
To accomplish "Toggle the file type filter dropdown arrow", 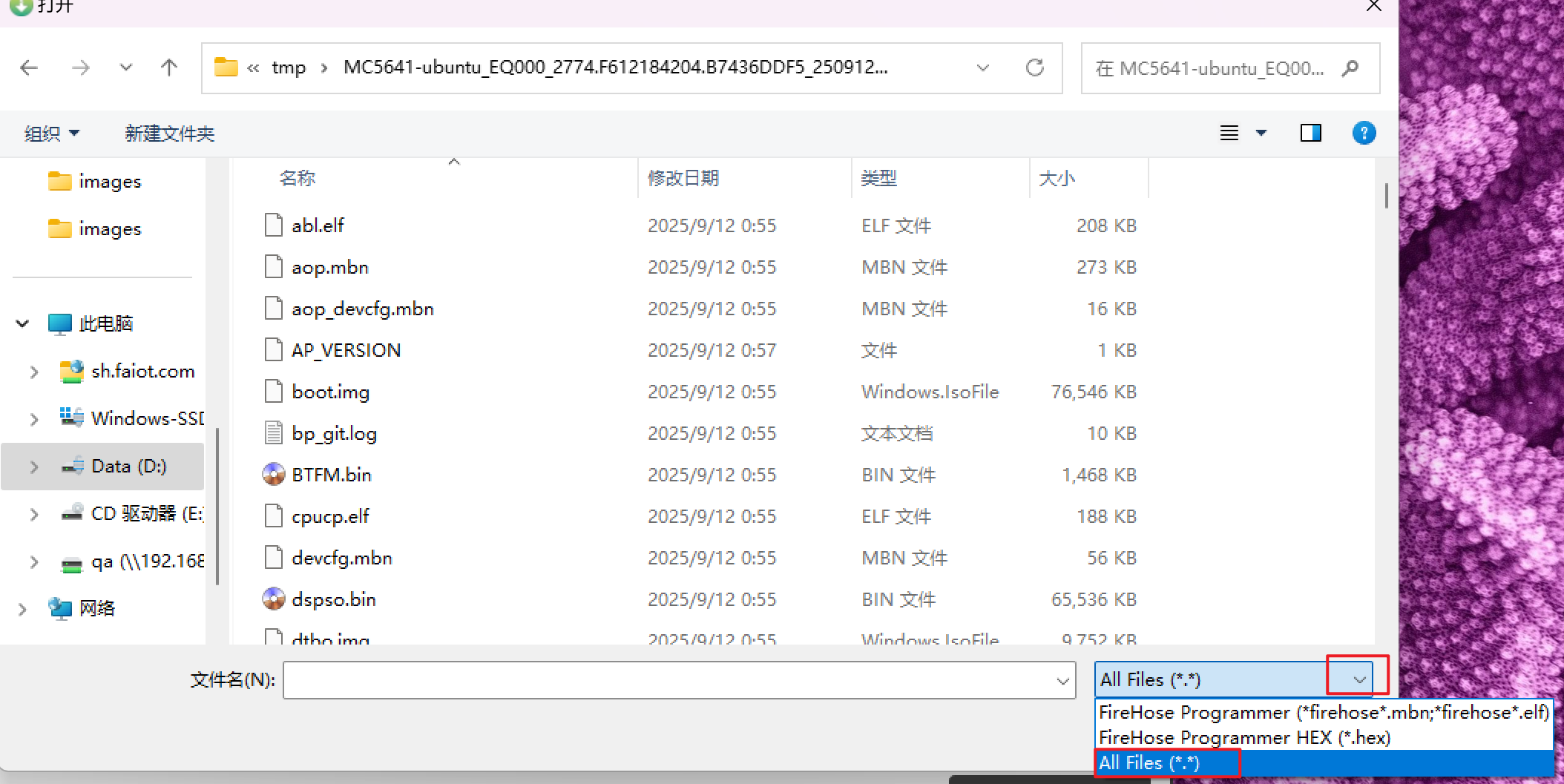I will [x=1359, y=679].
